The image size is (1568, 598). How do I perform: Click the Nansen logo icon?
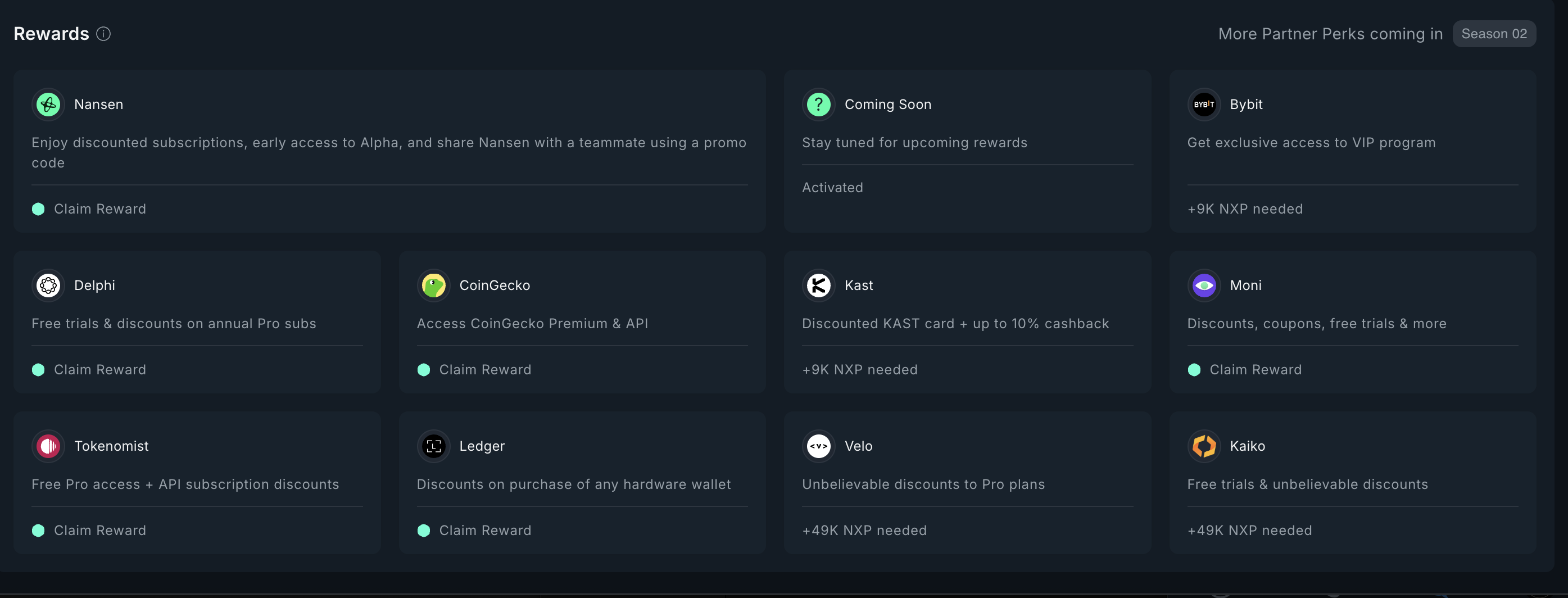(48, 105)
